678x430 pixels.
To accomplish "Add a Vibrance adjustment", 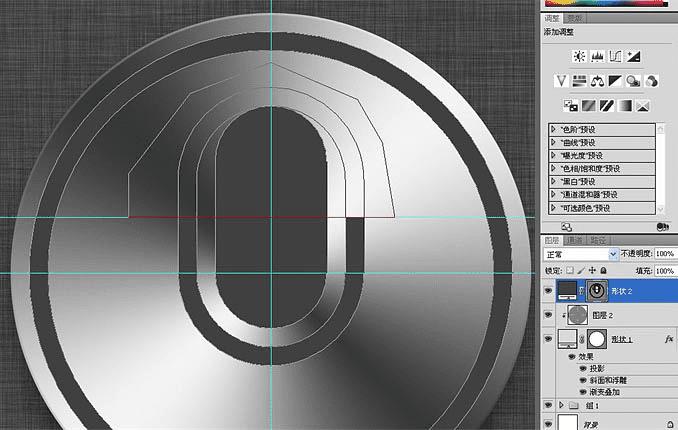I will click(561, 81).
